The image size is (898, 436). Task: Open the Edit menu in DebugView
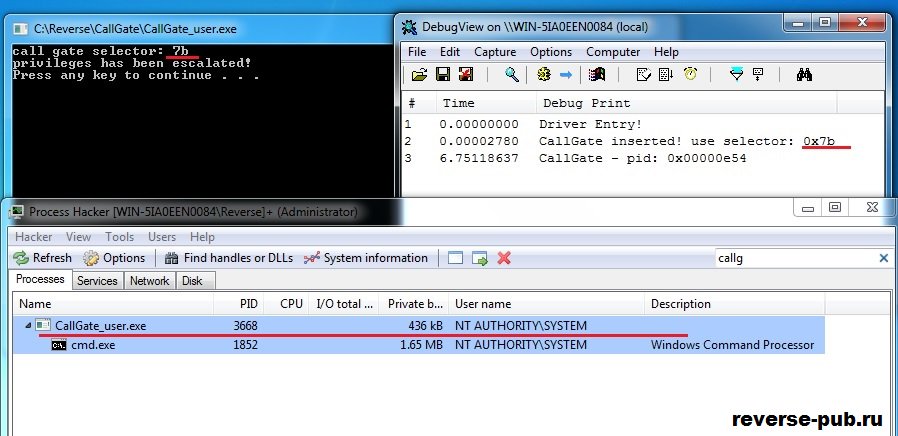click(x=450, y=52)
